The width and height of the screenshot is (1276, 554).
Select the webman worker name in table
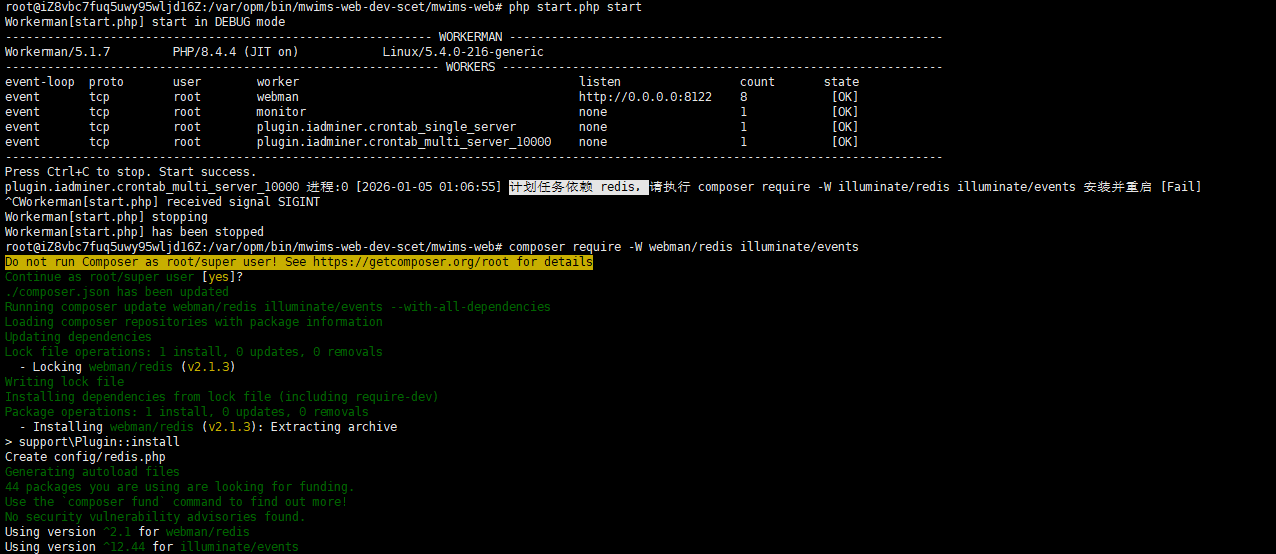(278, 97)
